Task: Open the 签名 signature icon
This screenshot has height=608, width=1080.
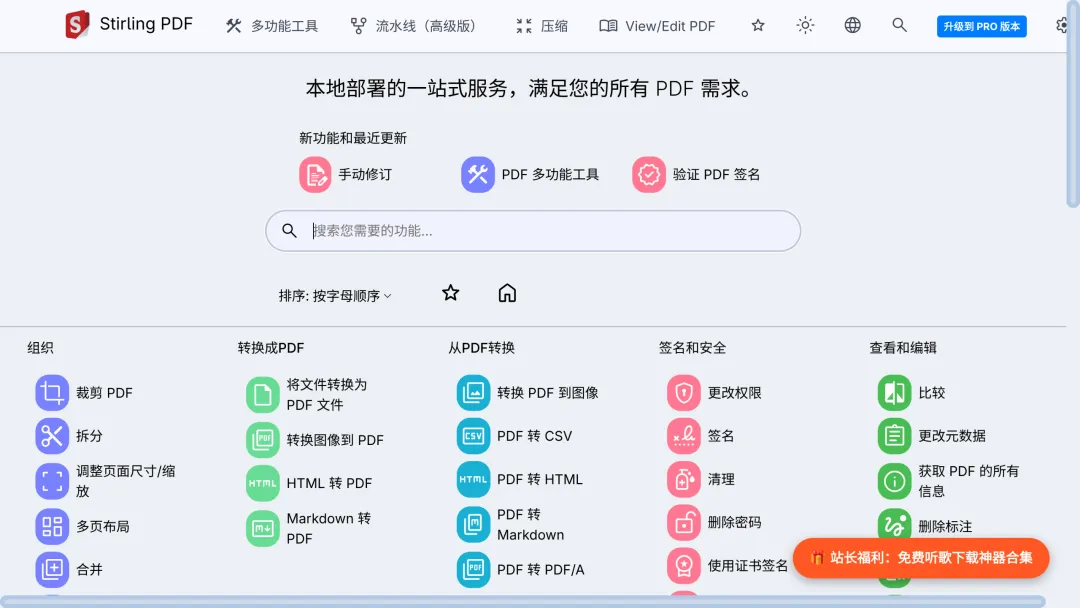Action: tap(684, 436)
